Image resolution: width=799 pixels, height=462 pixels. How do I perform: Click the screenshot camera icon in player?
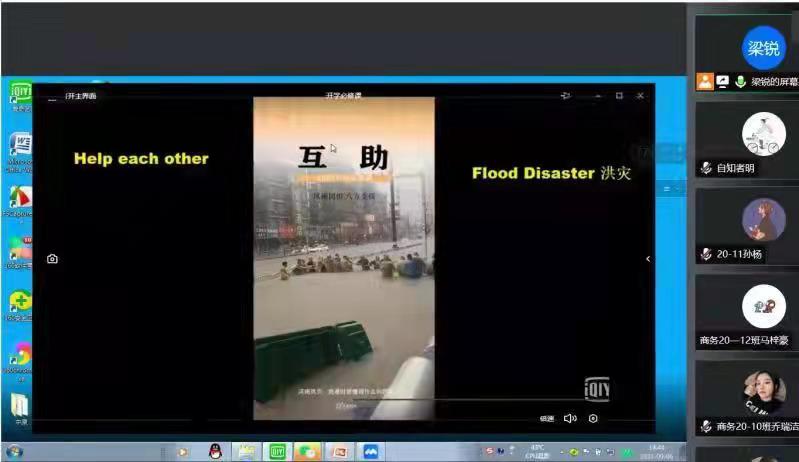52,259
